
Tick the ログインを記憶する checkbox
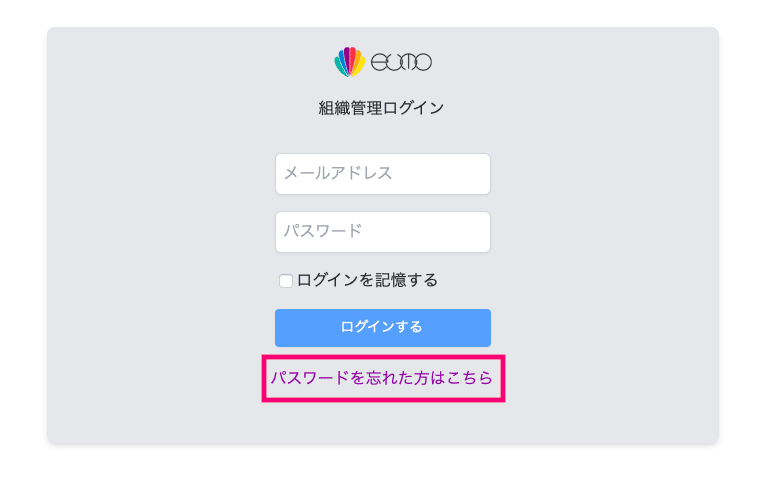286,281
